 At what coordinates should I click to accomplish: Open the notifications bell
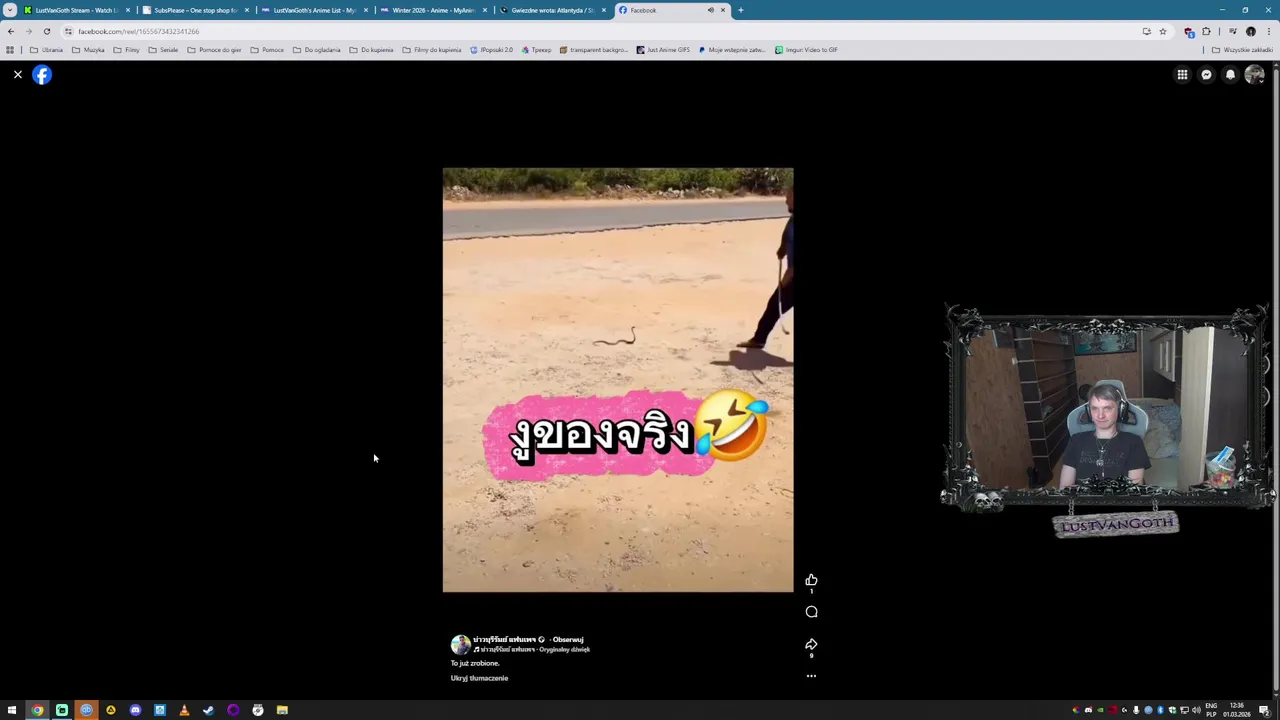[x=1230, y=75]
